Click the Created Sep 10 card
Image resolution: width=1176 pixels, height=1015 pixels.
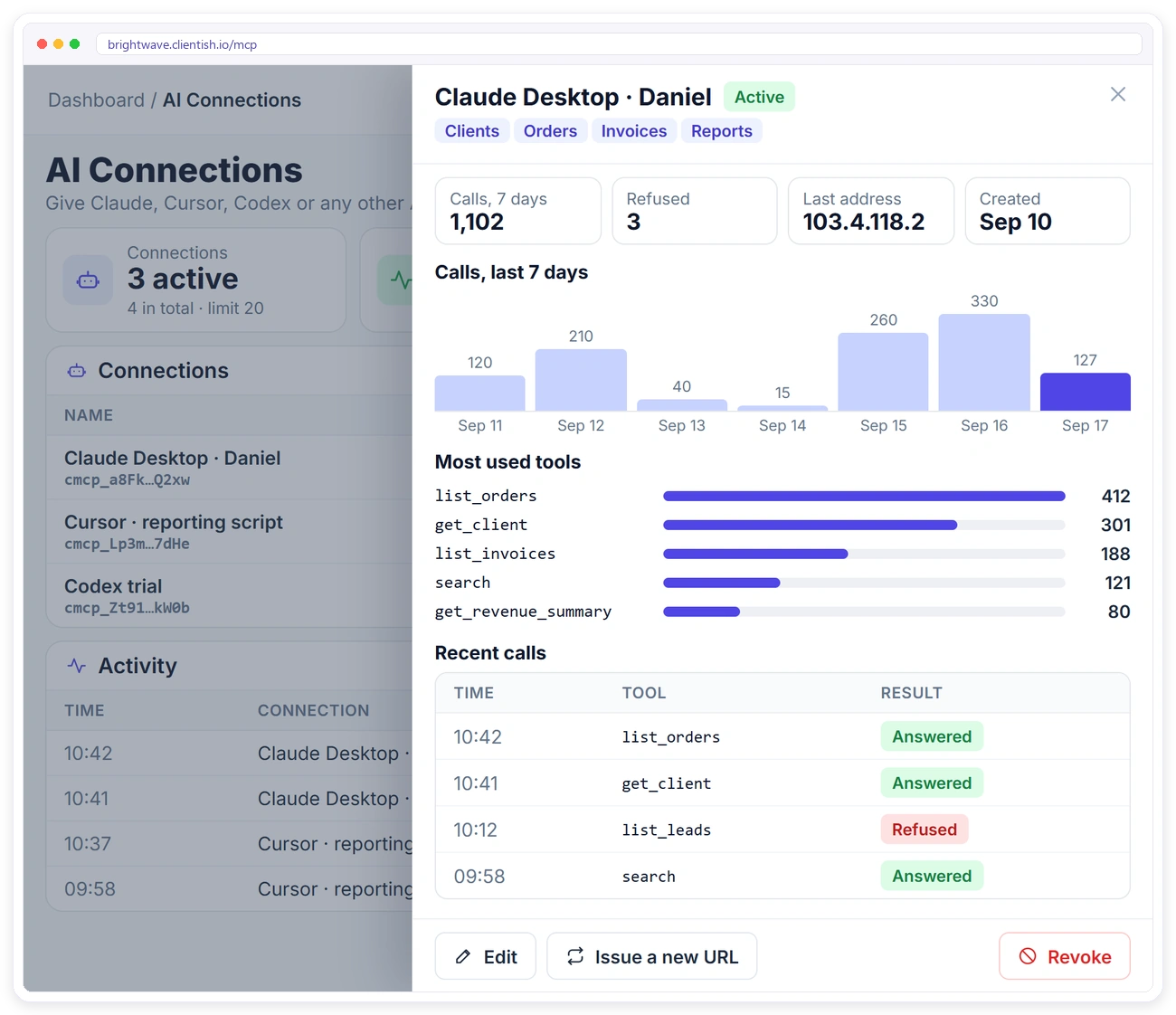tap(1048, 211)
